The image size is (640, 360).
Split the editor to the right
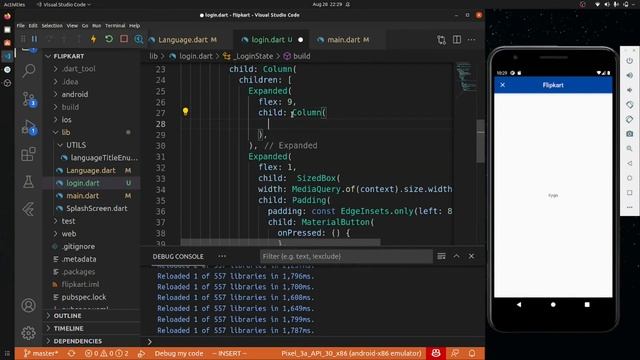pos(457,40)
